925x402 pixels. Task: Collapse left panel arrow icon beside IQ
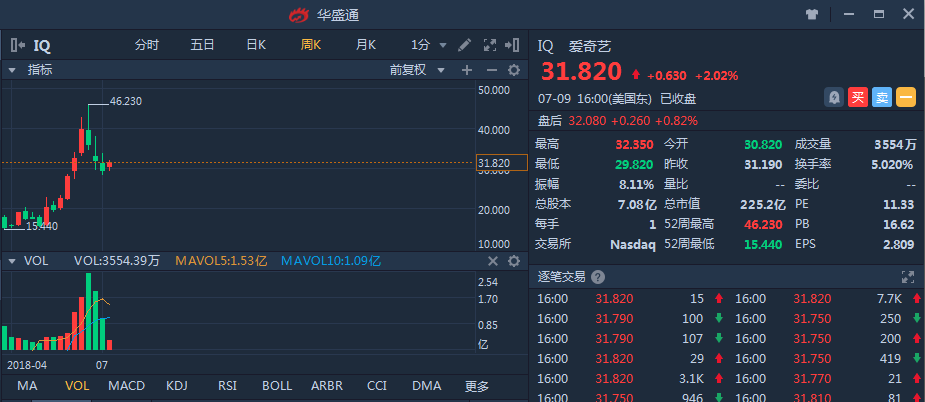18,45
